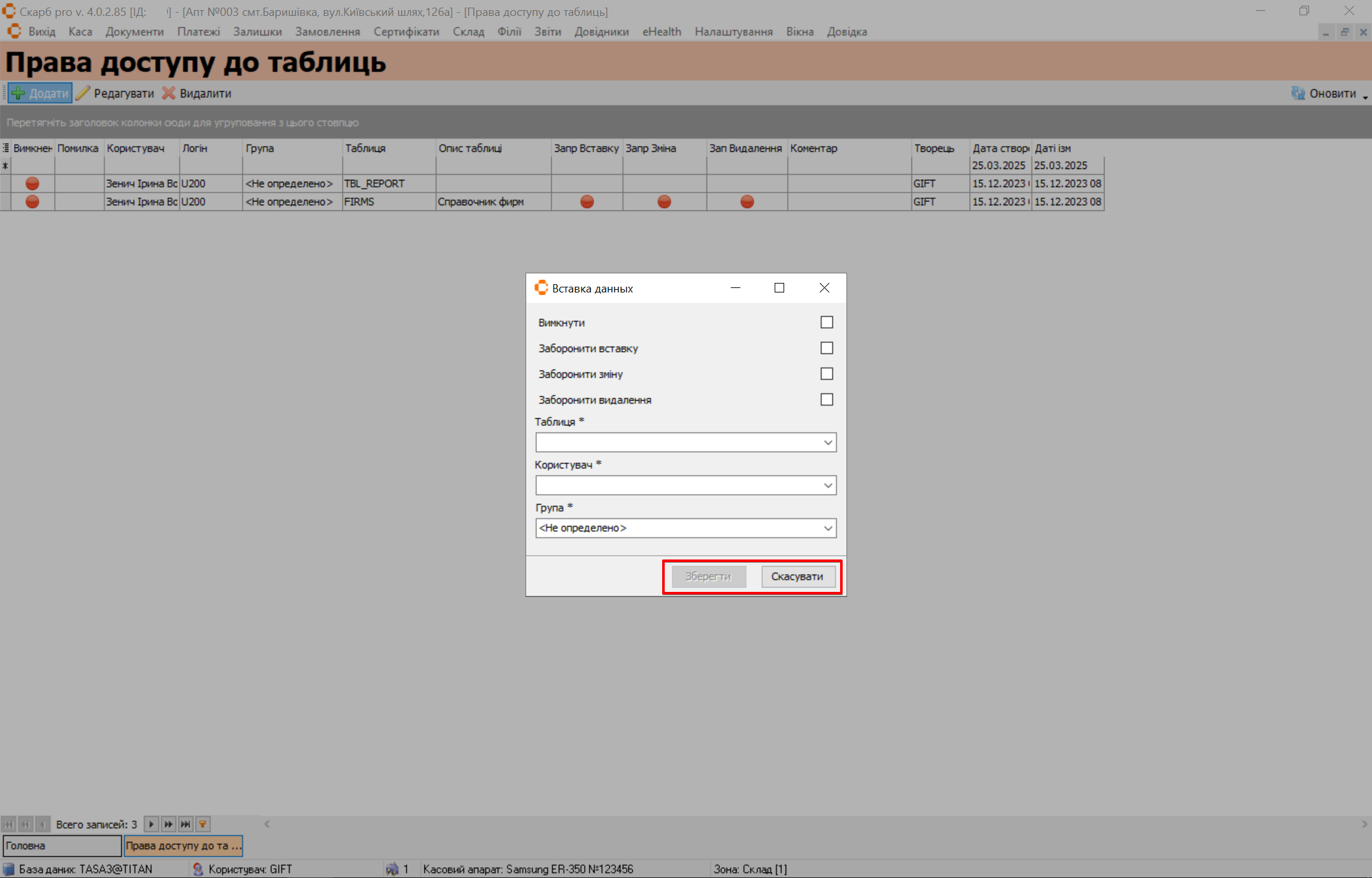Click the green plus Додати icon

(x=18, y=93)
